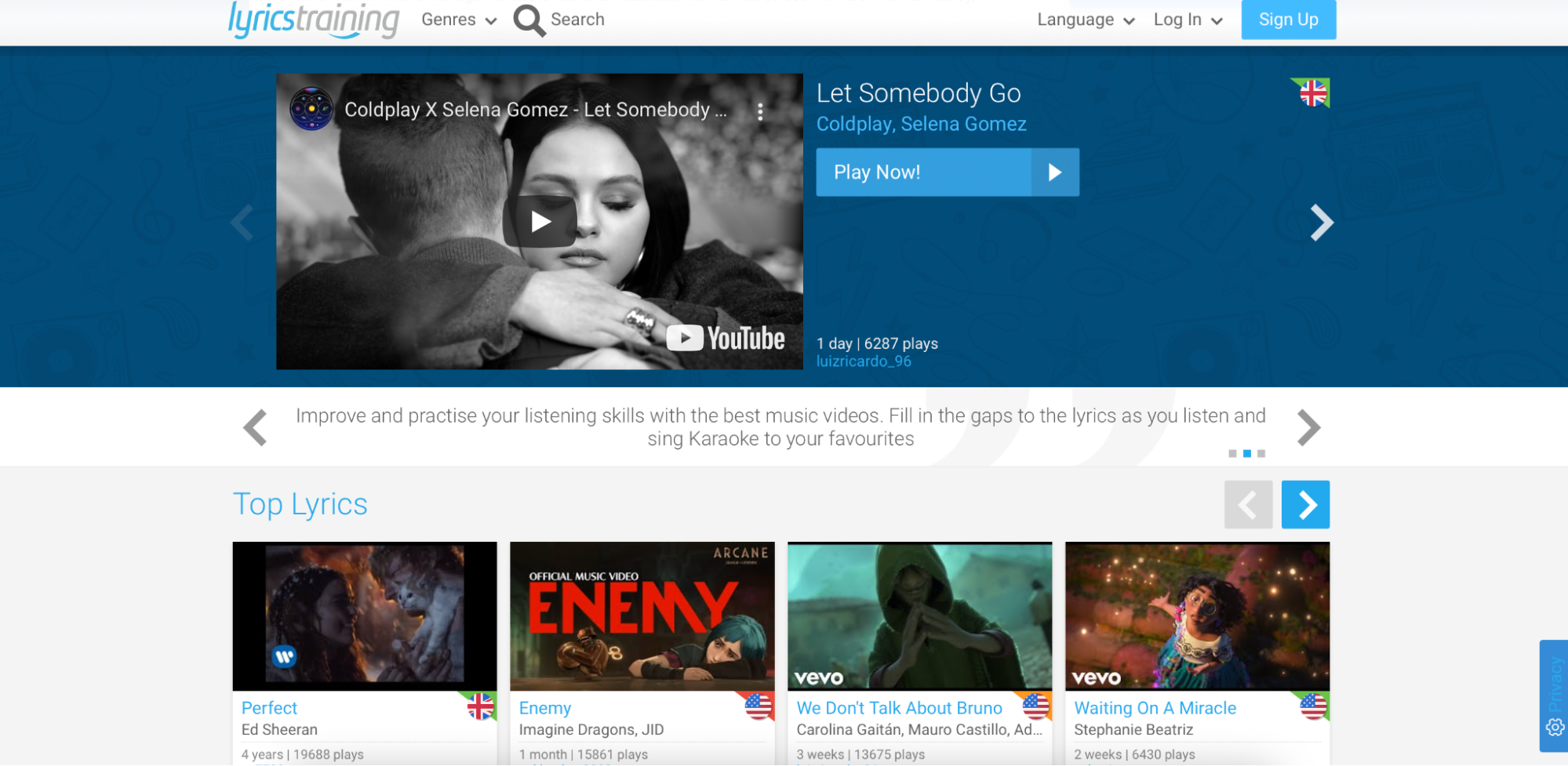1568x766 pixels.
Task: Go to previous featured song slide
Action: coord(242,223)
